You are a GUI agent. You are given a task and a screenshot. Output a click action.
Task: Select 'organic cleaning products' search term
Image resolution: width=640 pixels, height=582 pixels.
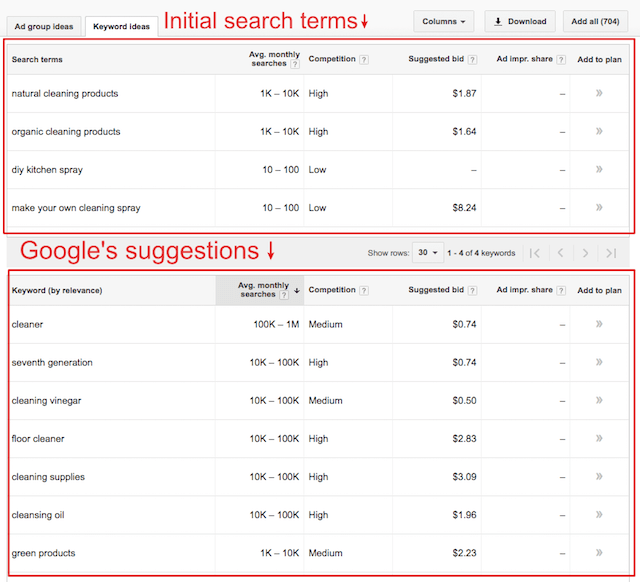(x=66, y=131)
